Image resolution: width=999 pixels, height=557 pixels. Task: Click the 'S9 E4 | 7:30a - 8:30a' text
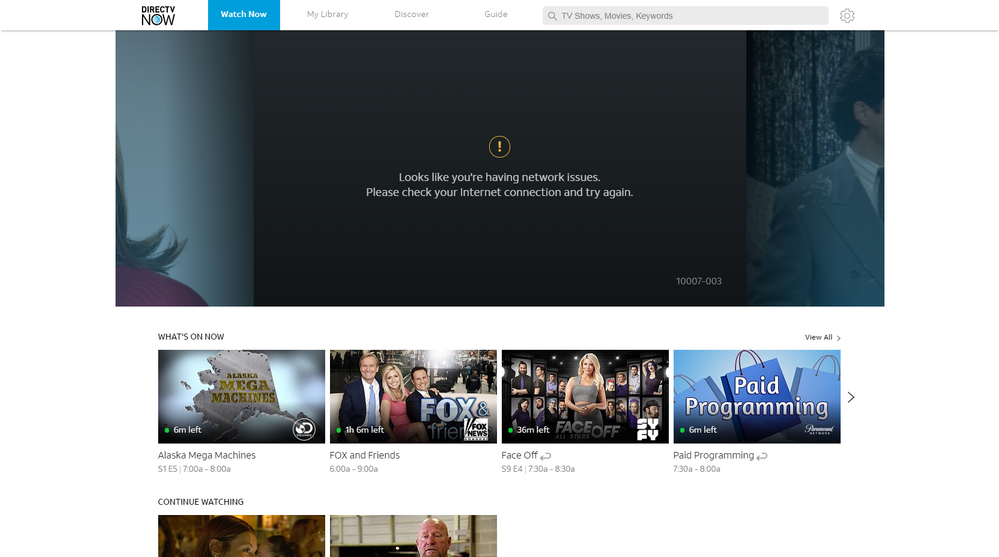click(x=538, y=469)
